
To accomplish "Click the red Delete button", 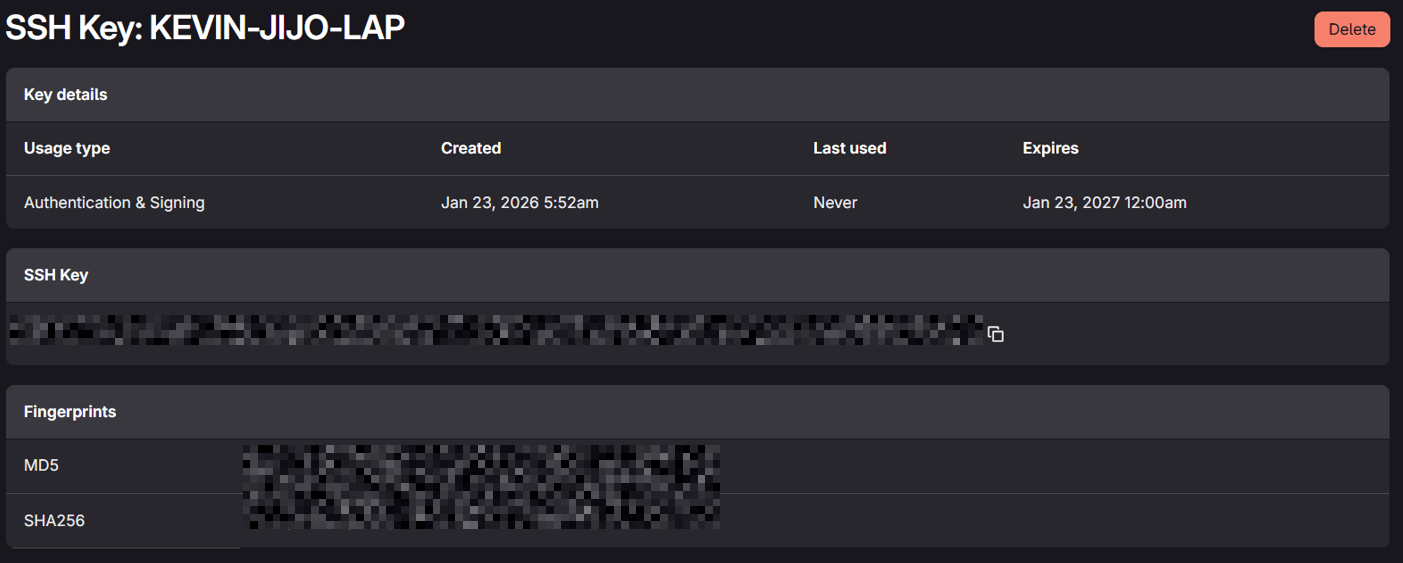I will [x=1352, y=29].
